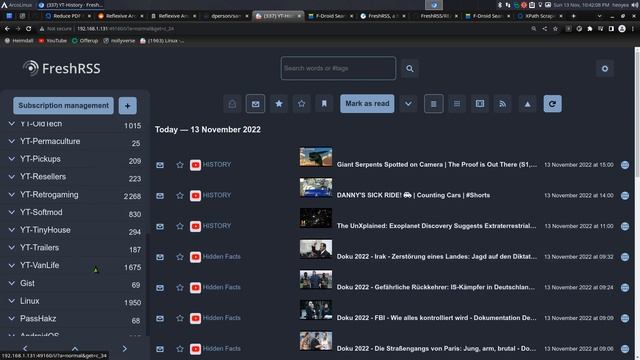This screenshot has width=640, height=360.
Task: Open the browser profile avatar icon
Action: click(x=622, y=29)
